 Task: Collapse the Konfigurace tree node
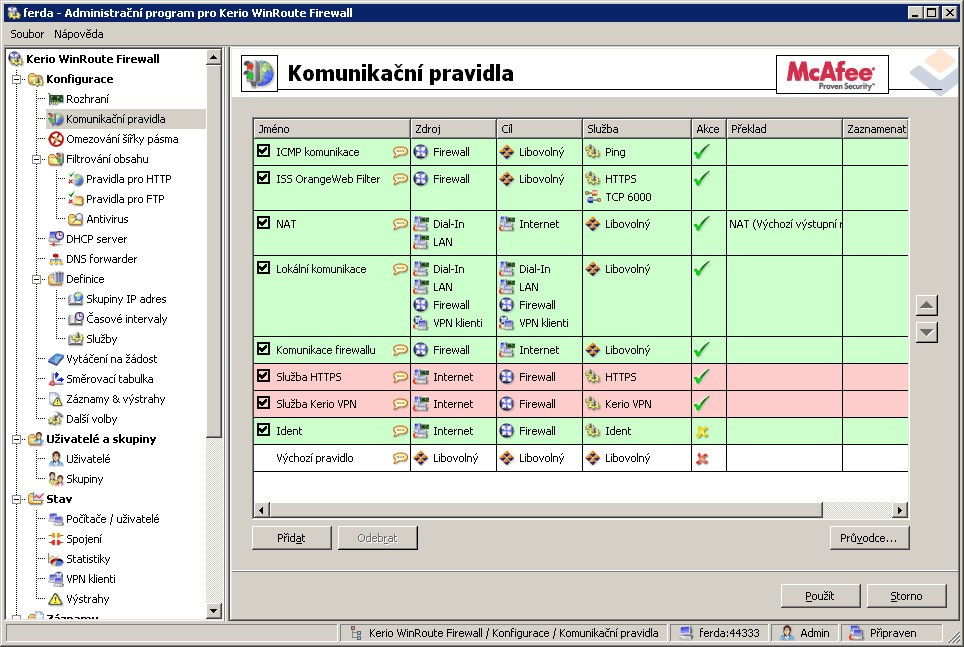pos(17,79)
